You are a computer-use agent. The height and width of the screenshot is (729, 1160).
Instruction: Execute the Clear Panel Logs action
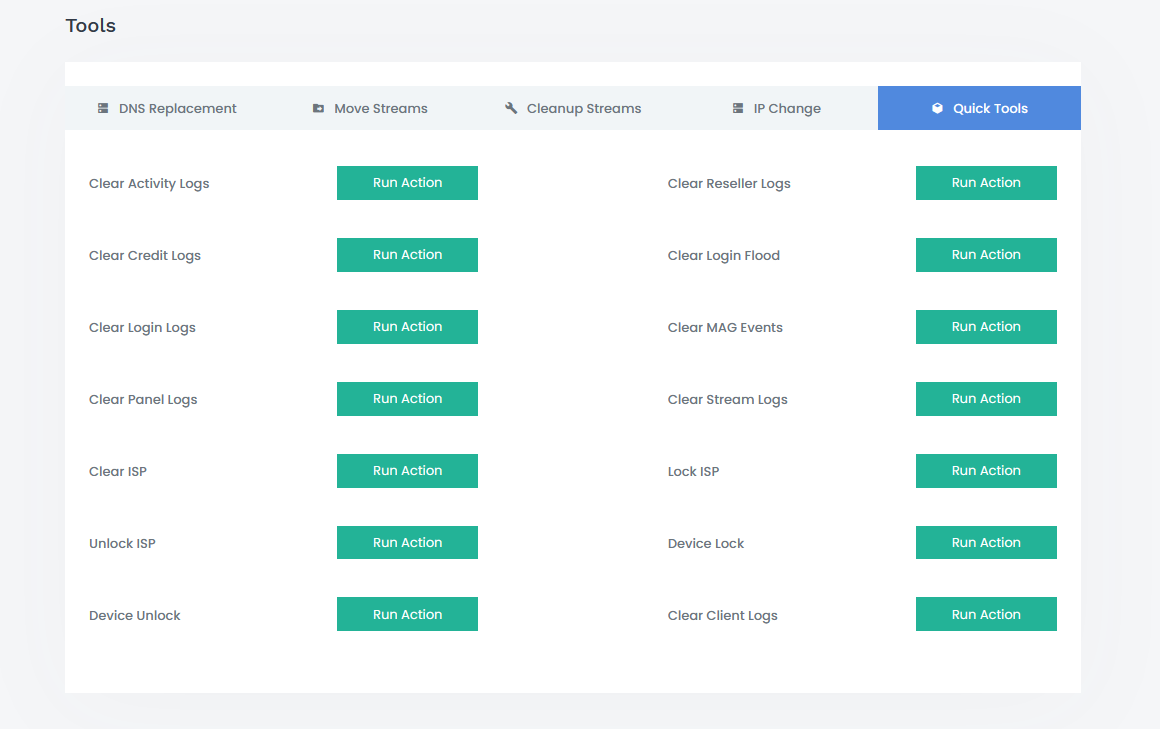point(407,399)
